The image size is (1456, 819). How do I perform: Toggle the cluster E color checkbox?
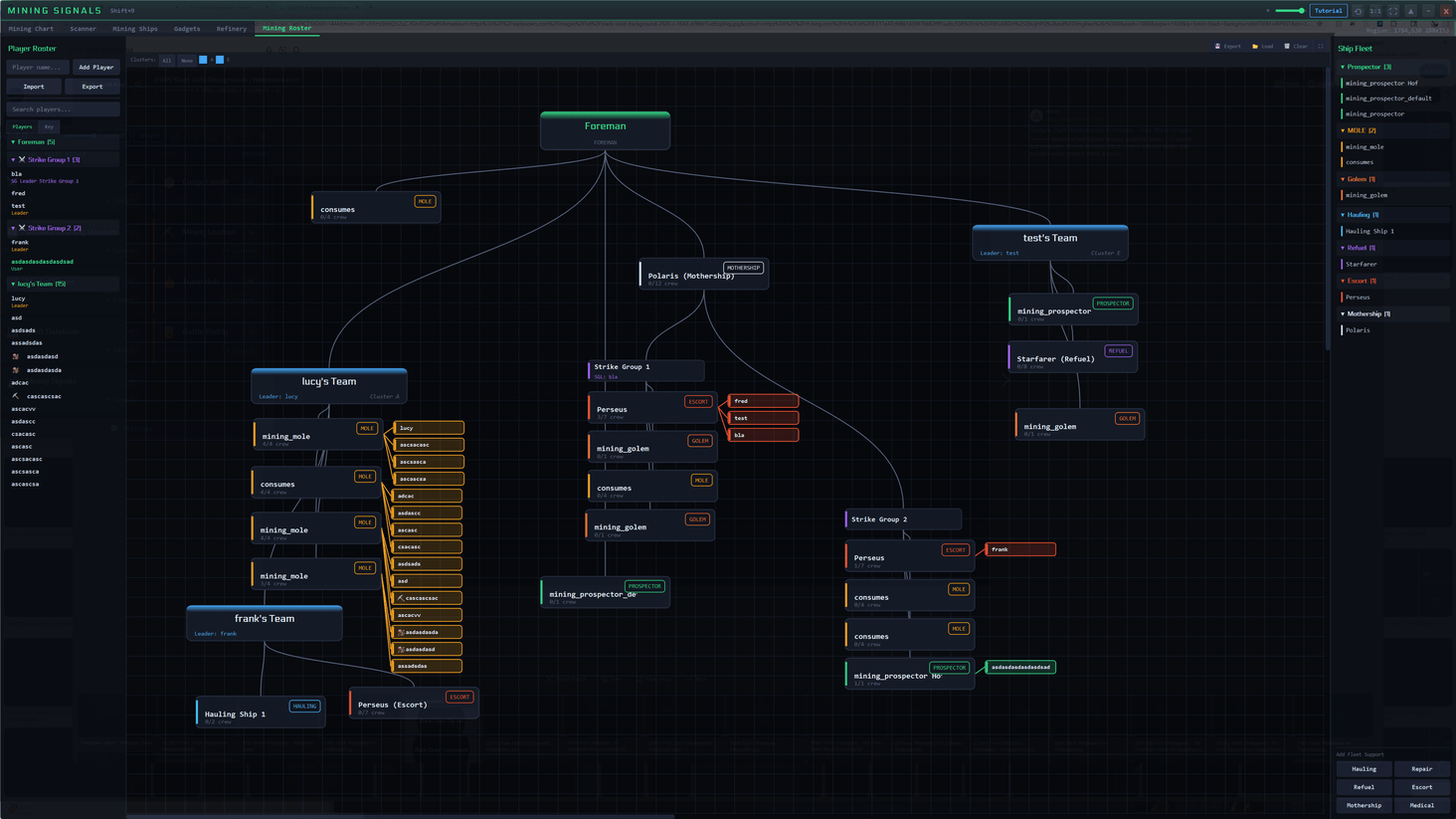pos(220,60)
